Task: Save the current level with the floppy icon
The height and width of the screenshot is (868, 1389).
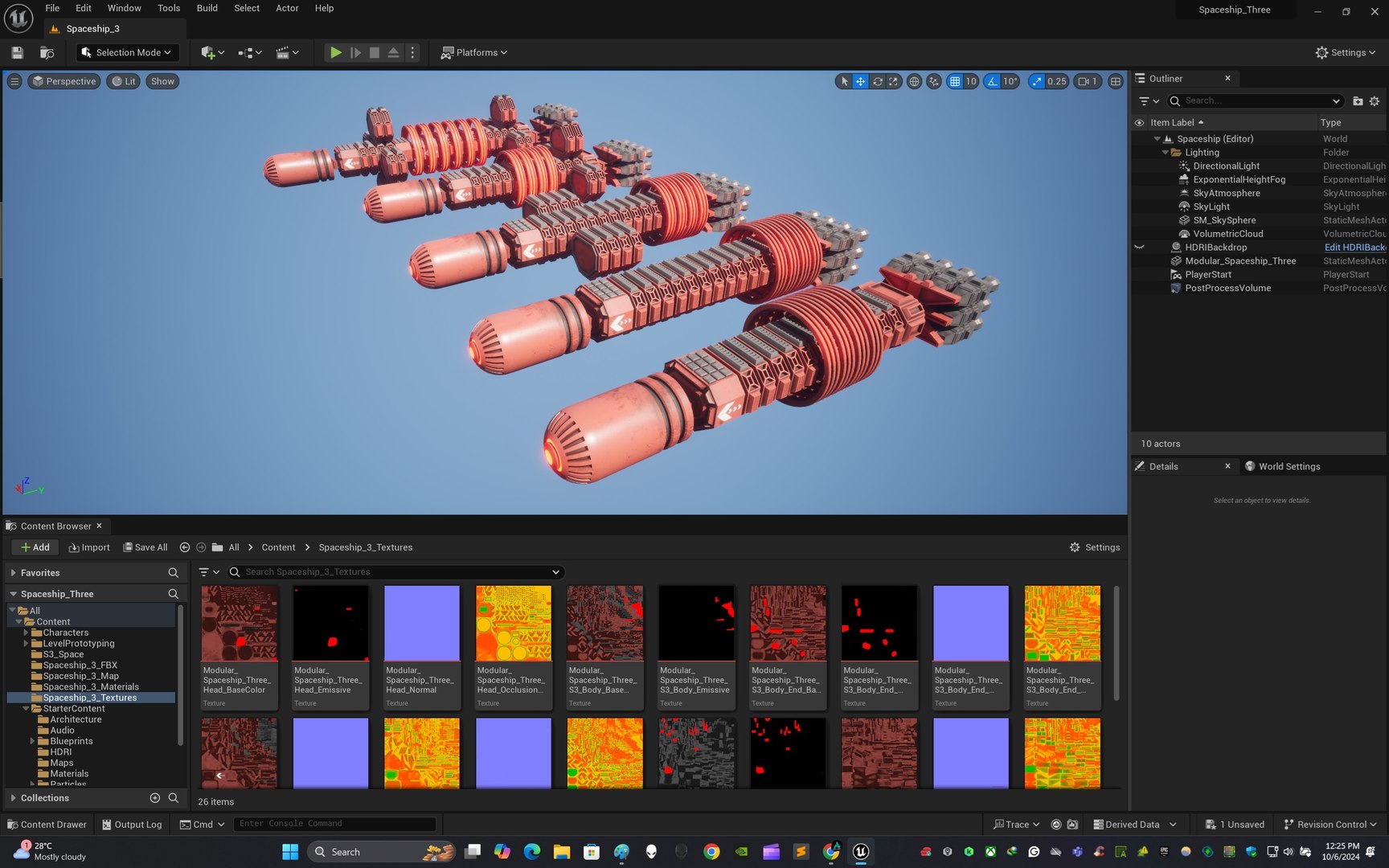Action: [17, 52]
